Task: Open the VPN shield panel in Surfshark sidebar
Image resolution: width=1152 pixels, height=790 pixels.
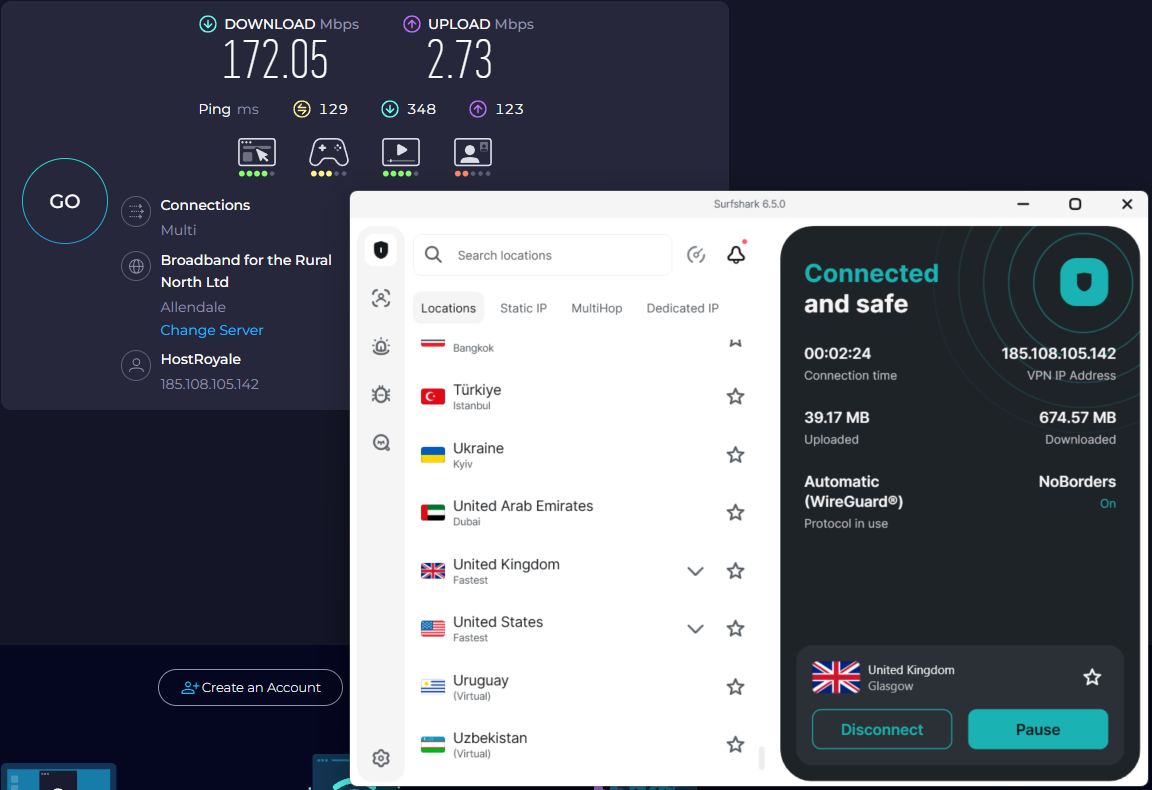Action: 381,249
